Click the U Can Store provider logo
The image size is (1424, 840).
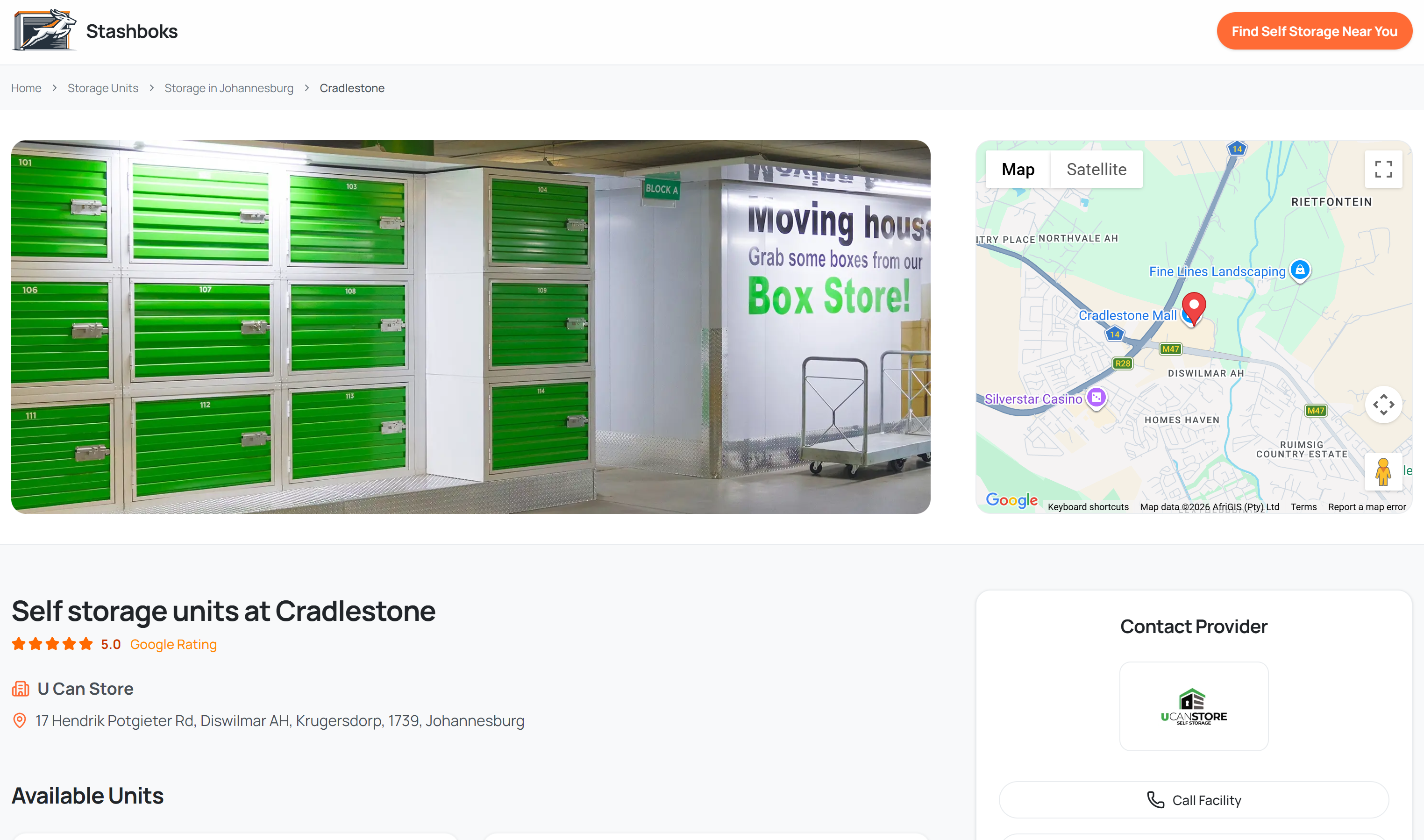pos(1194,706)
